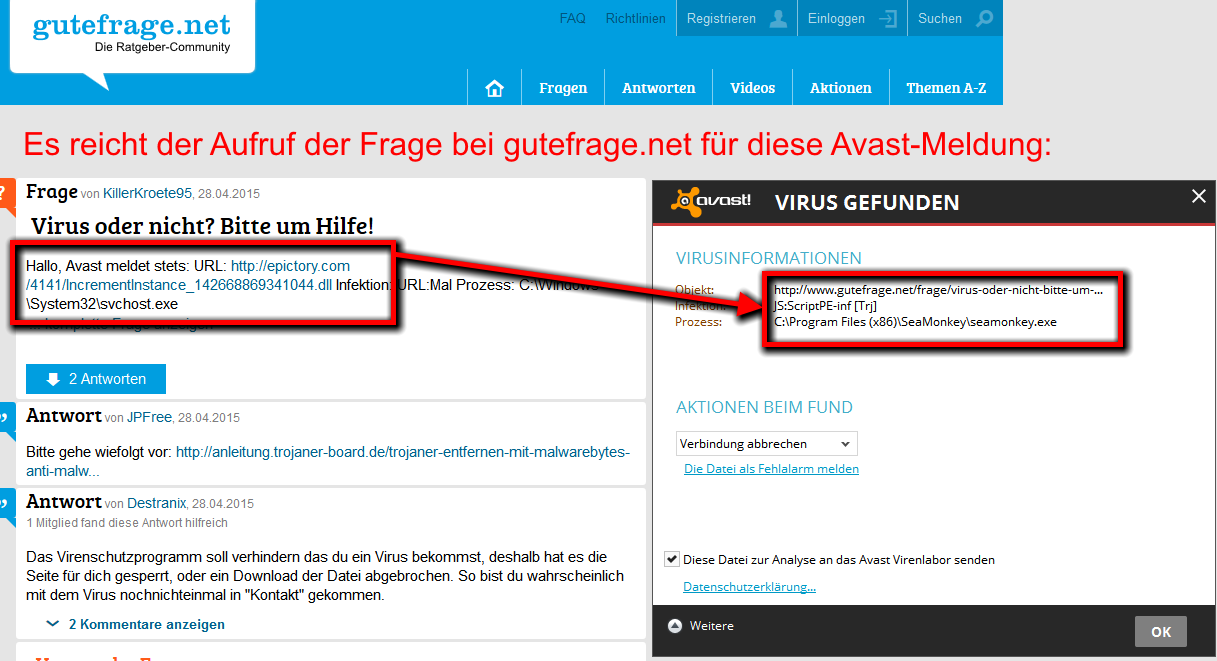Open the JPFree user profile
The height and width of the screenshot is (661, 1217).
149,417
